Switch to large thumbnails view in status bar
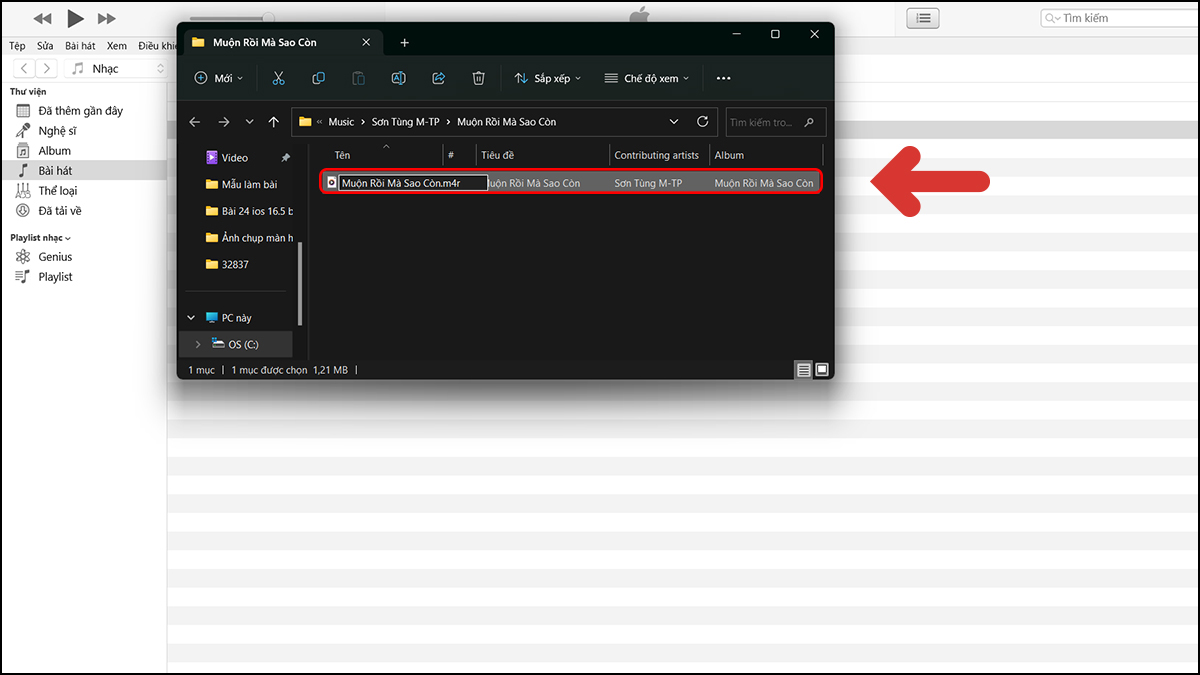This screenshot has height=675, width=1200. pos(822,370)
